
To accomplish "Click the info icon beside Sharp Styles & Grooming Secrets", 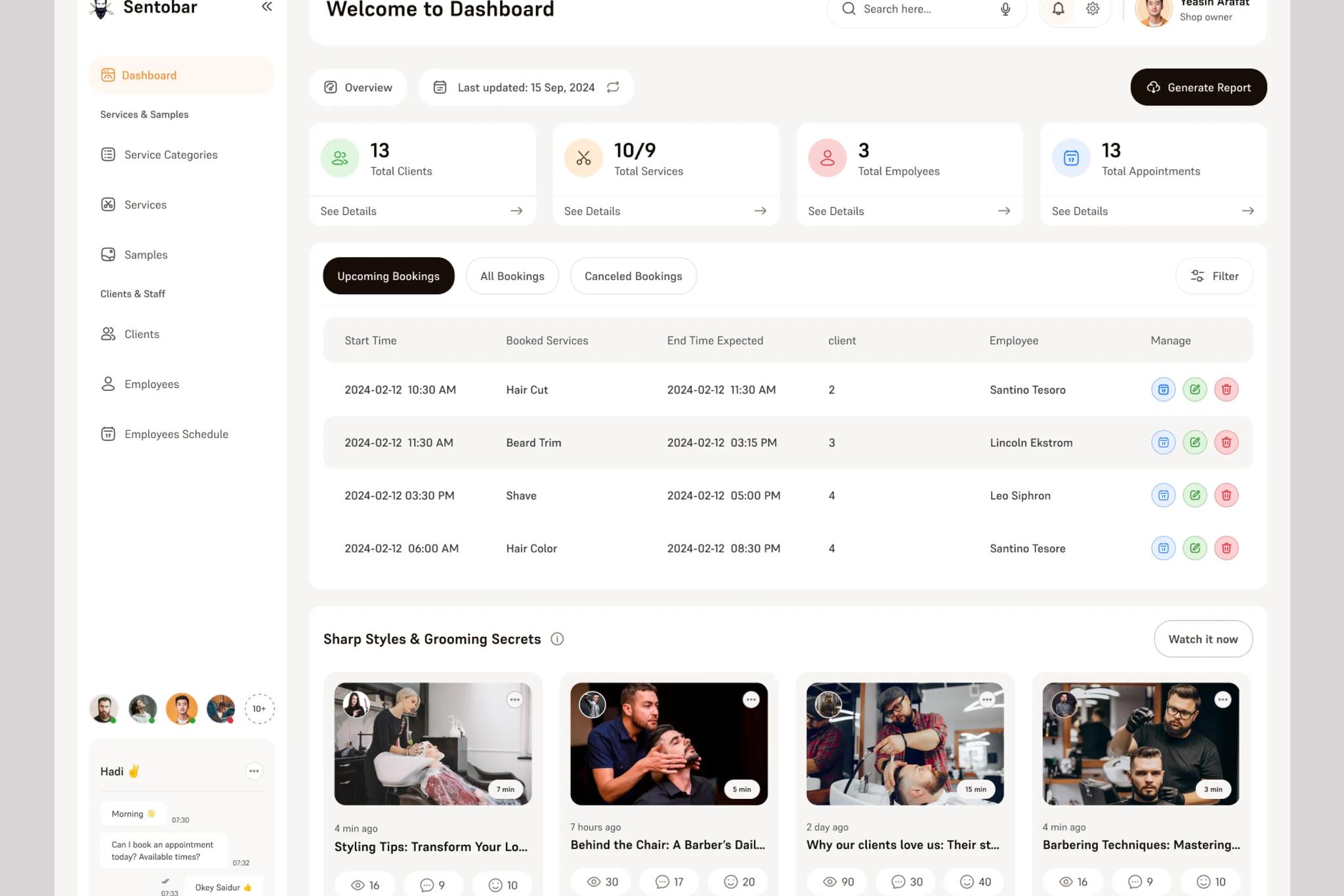I will [557, 639].
